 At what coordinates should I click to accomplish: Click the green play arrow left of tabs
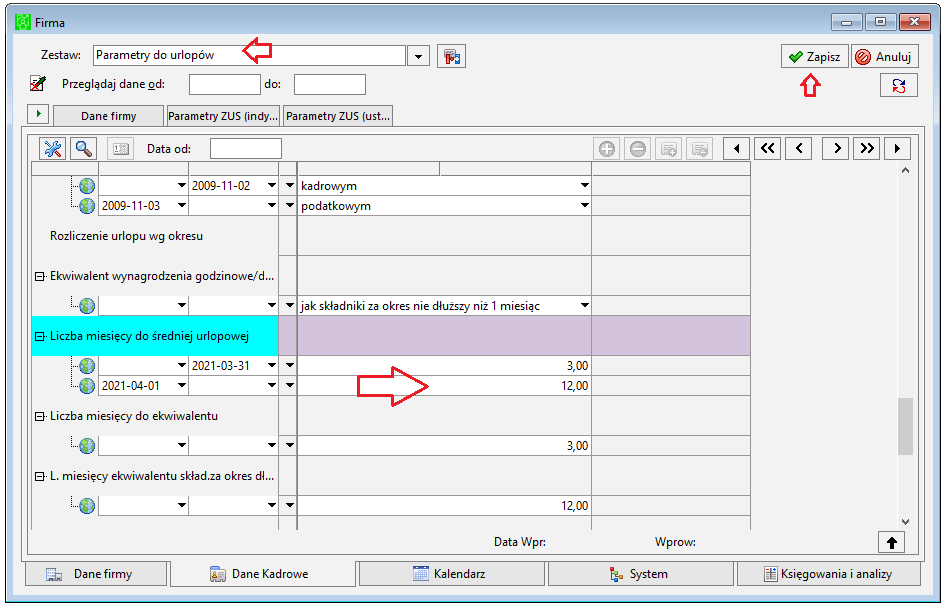[x=38, y=114]
